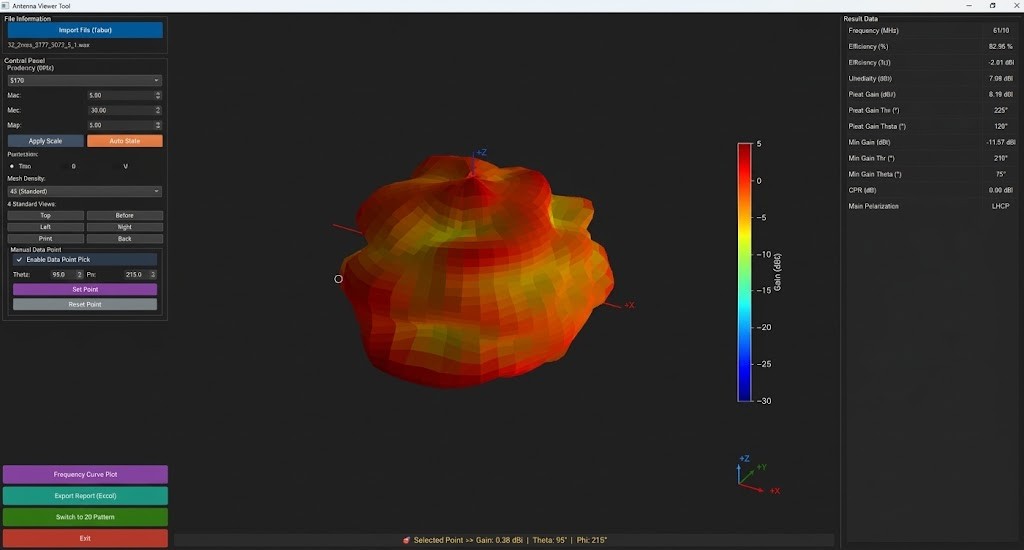Select the '0' polarization radio option
This screenshot has width=1024, height=550.
73,166
